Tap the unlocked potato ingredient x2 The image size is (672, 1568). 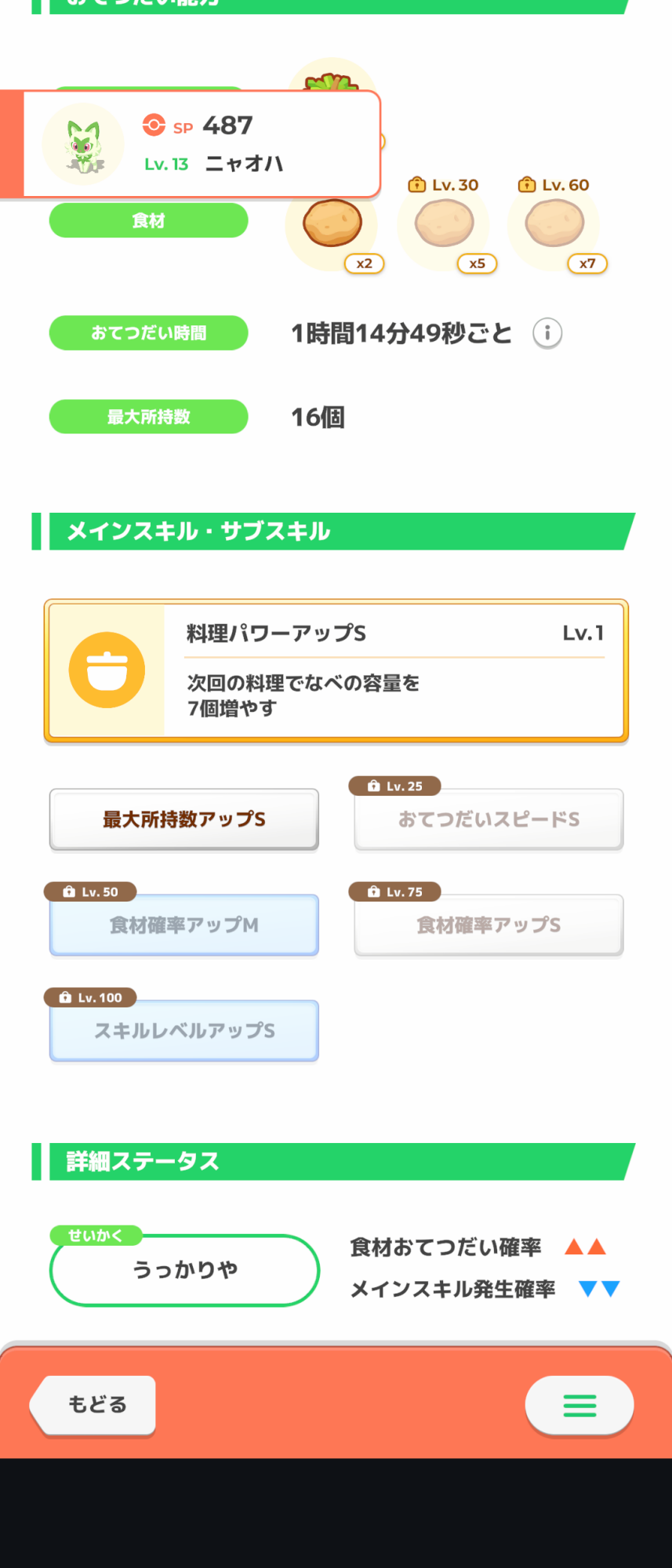(x=332, y=224)
